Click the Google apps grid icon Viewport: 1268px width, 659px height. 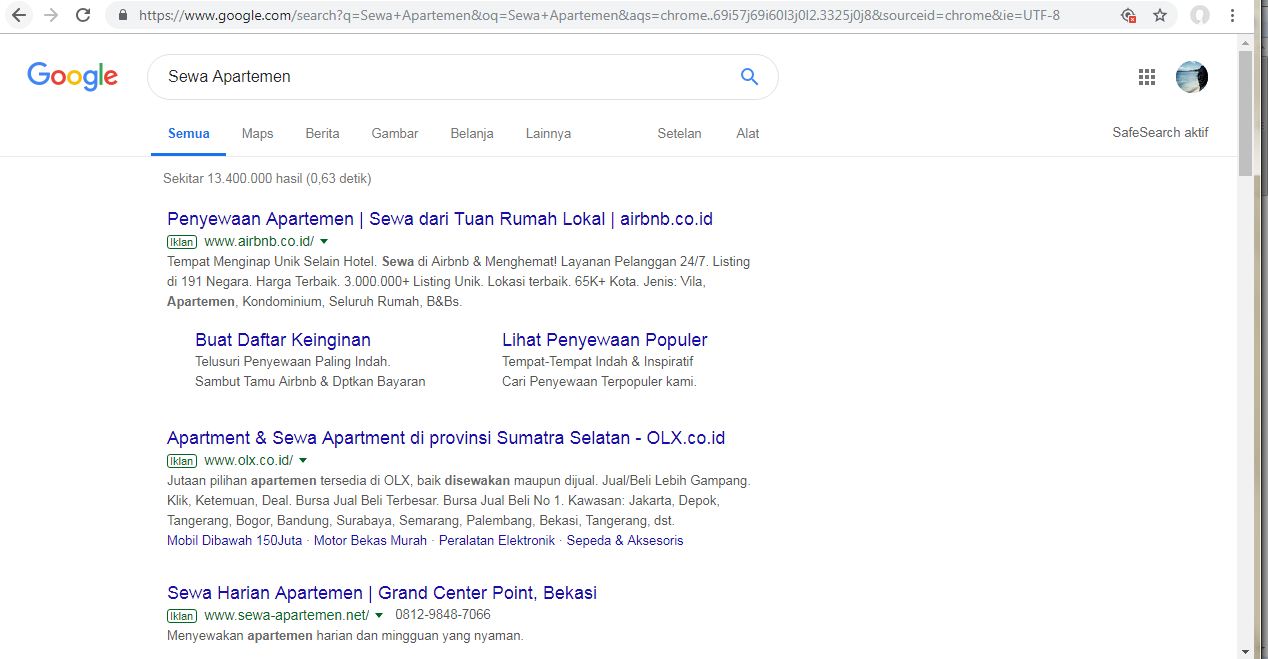[1146, 76]
